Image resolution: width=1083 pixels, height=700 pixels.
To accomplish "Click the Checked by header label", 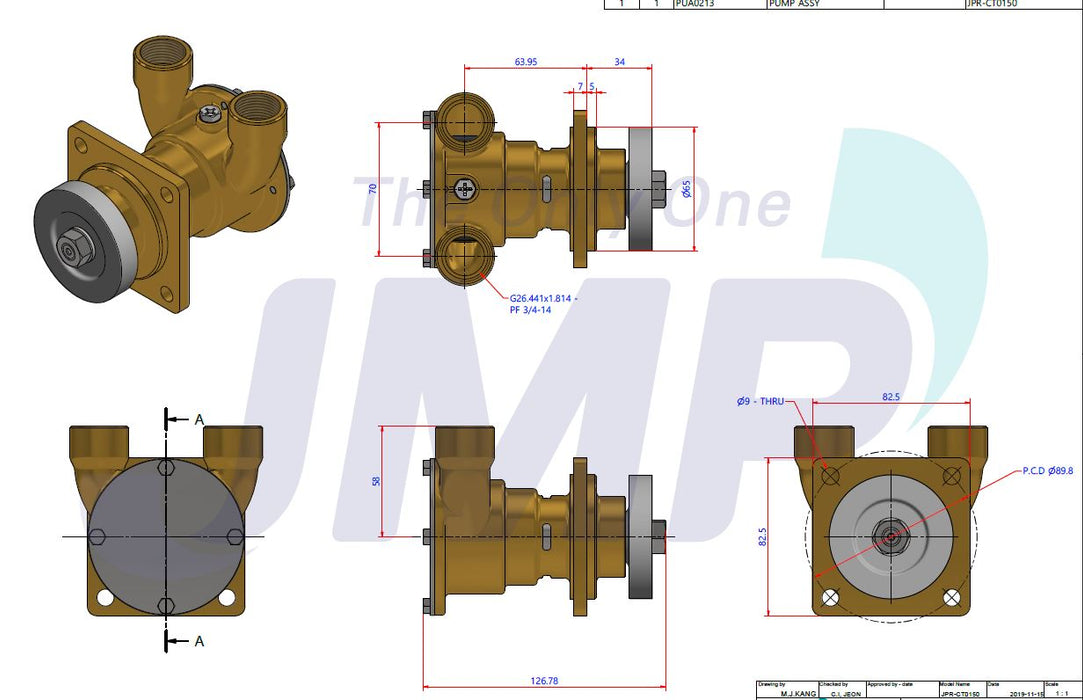I will (834, 684).
